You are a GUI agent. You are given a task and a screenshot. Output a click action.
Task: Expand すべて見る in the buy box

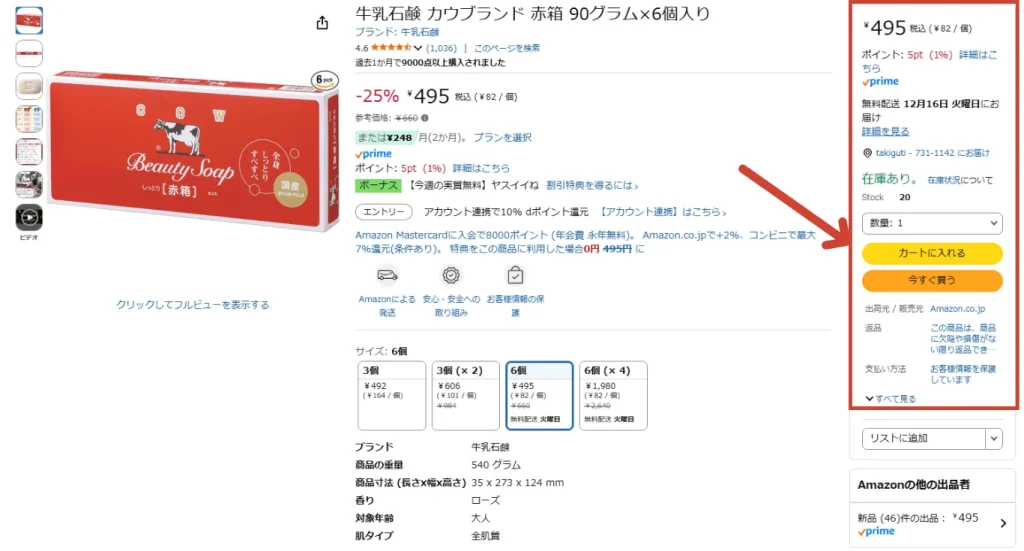pyautogui.click(x=891, y=399)
